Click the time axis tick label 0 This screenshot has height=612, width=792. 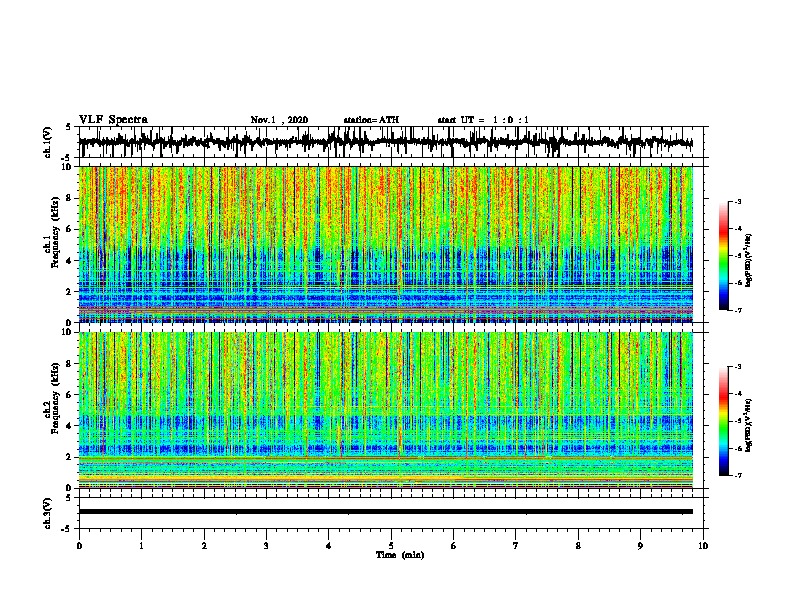(79, 546)
